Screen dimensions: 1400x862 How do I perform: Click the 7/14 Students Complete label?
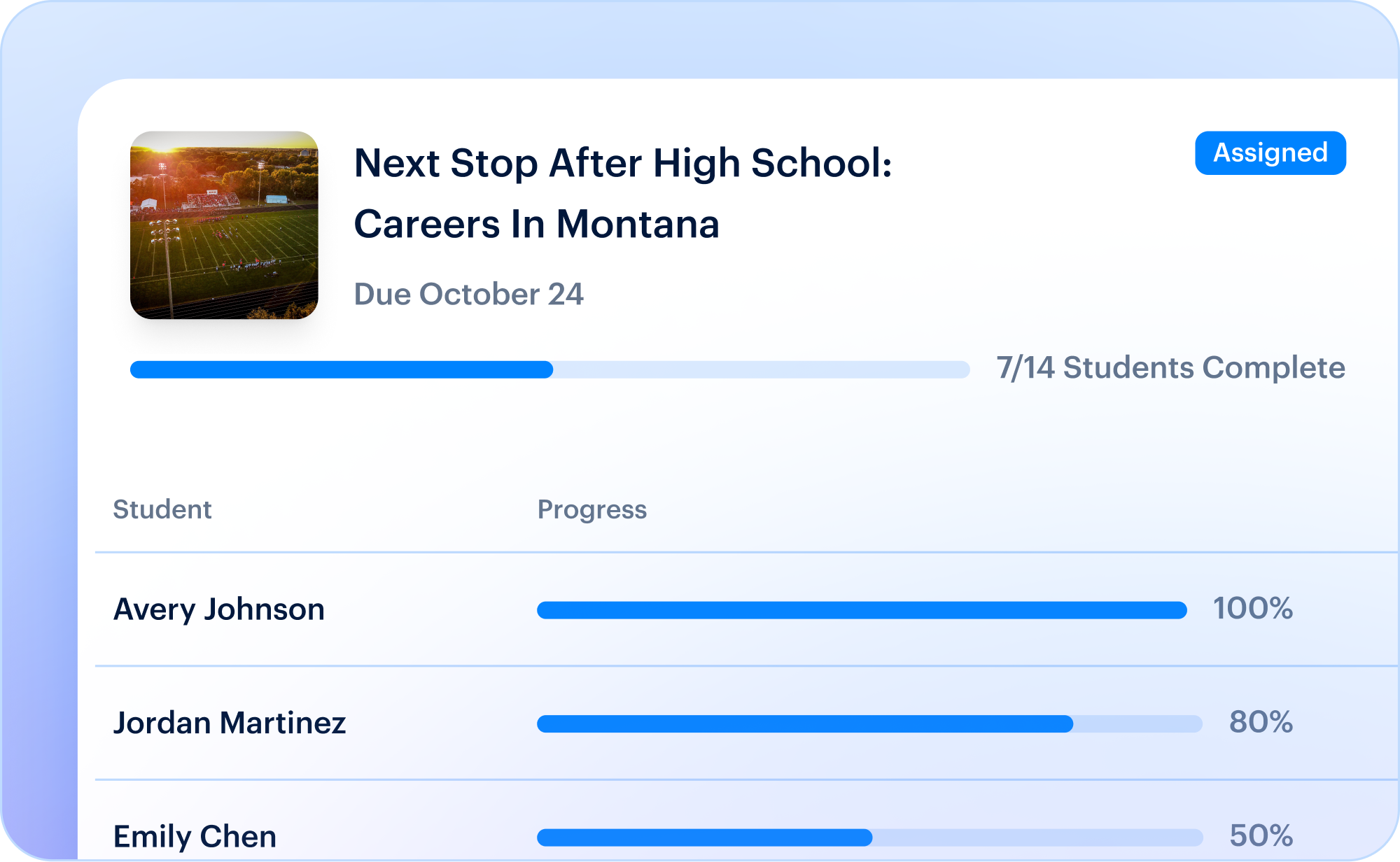(1170, 368)
